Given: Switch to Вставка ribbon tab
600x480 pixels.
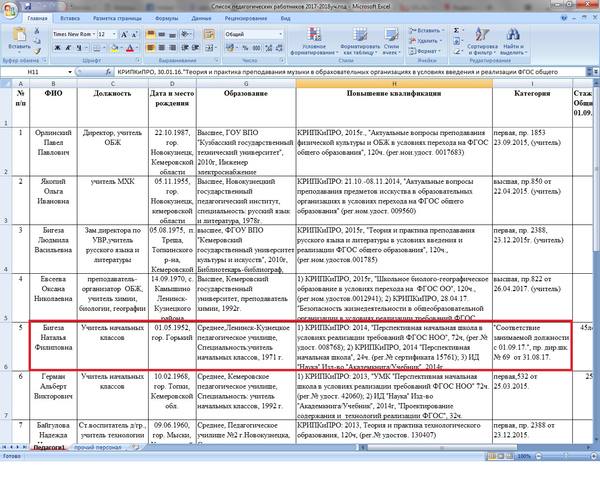Looking at the screenshot, I should point(70,18).
